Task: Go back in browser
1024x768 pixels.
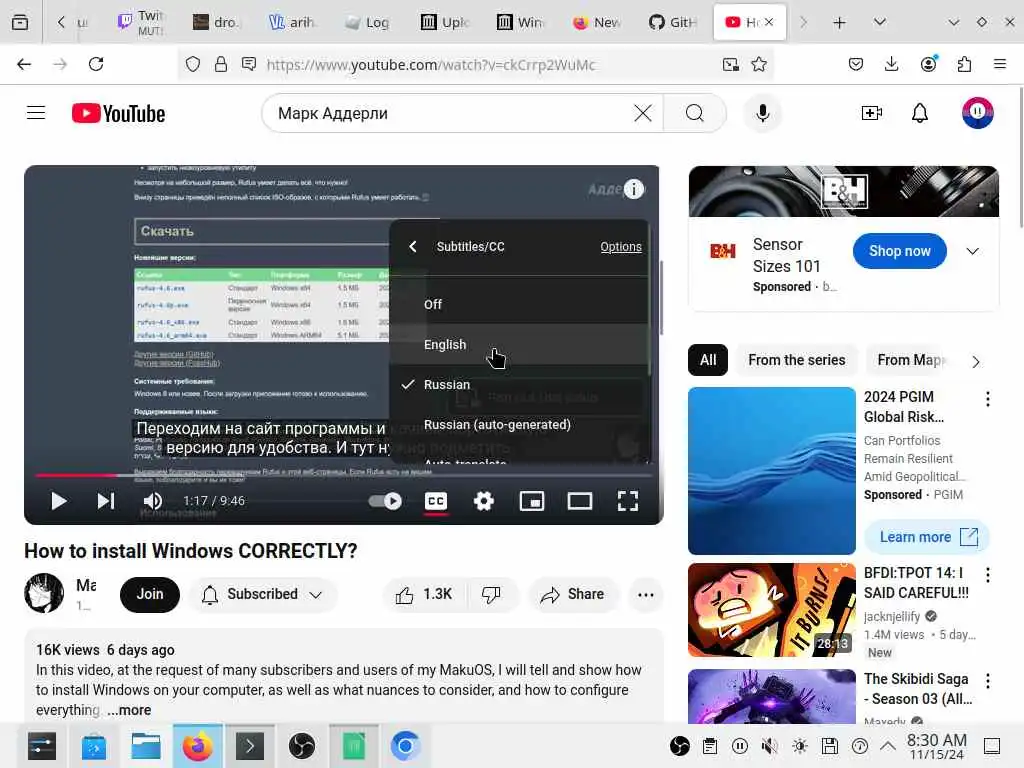Action: pyautogui.click(x=24, y=64)
